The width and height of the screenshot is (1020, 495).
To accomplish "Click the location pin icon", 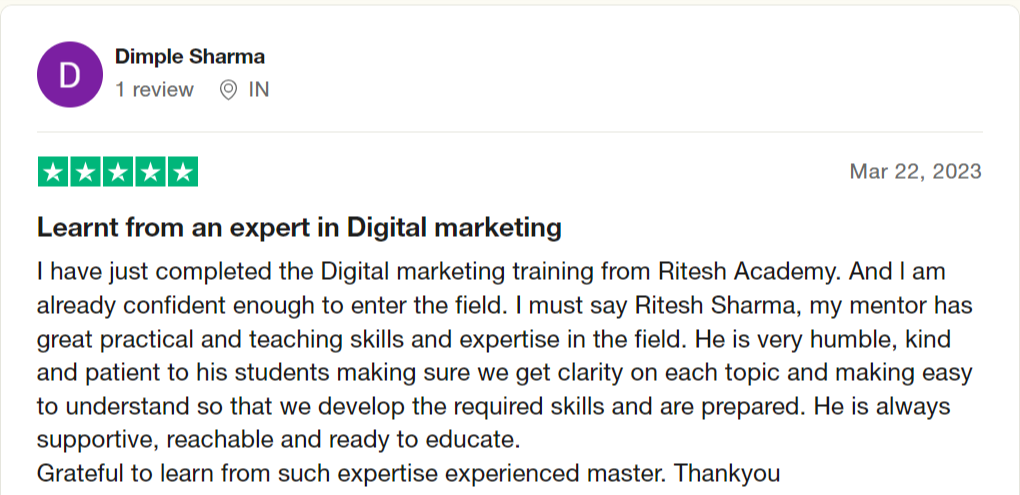I will click(228, 90).
